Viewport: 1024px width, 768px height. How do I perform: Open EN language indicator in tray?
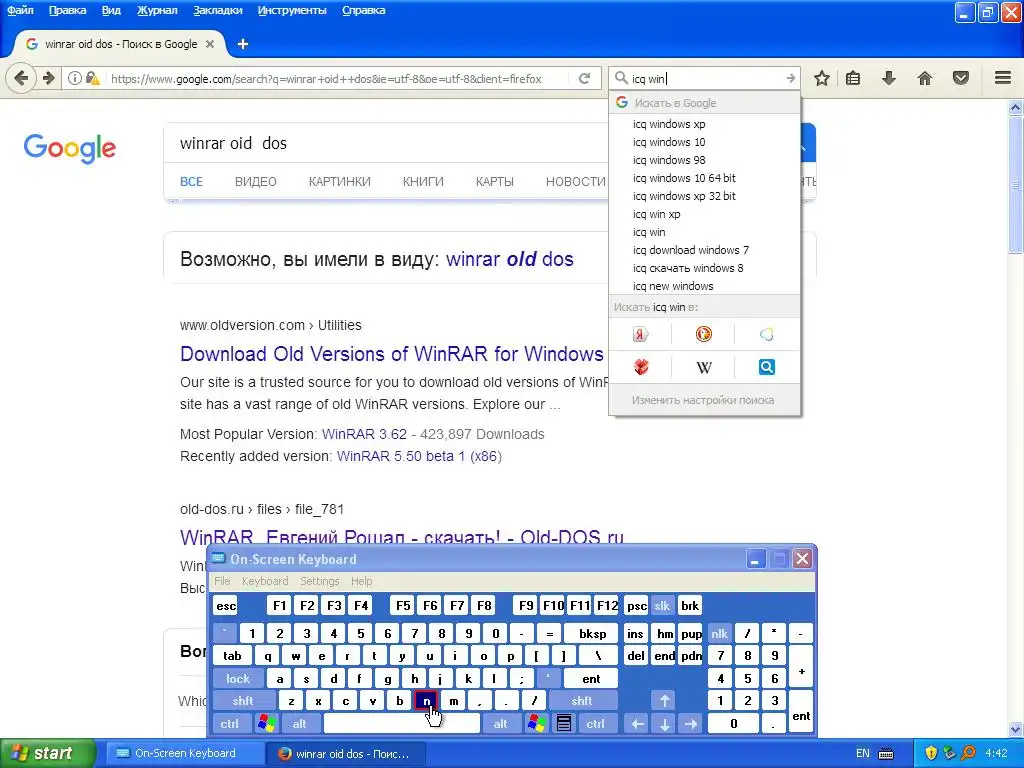click(x=863, y=754)
